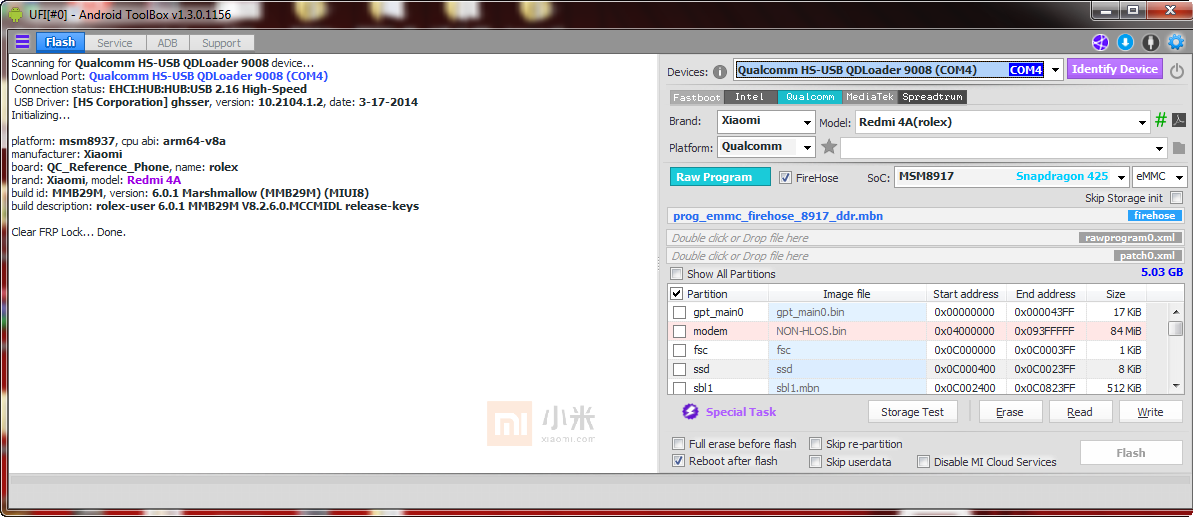The height and width of the screenshot is (517, 1193).
Task: Open the SoC dropdown showing MSM8917
Action: [x=1011, y=176]
